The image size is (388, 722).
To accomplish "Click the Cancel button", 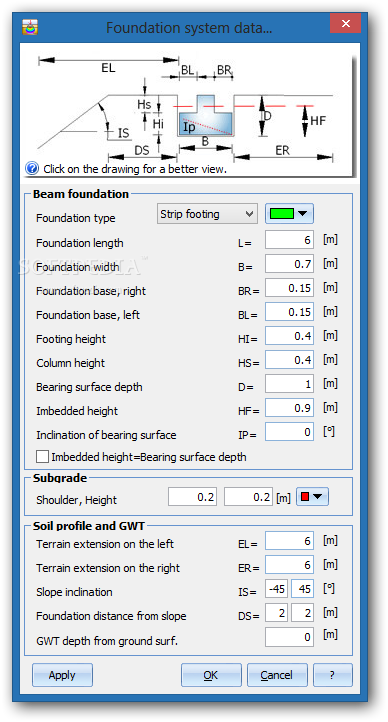I will pos(277,675).
